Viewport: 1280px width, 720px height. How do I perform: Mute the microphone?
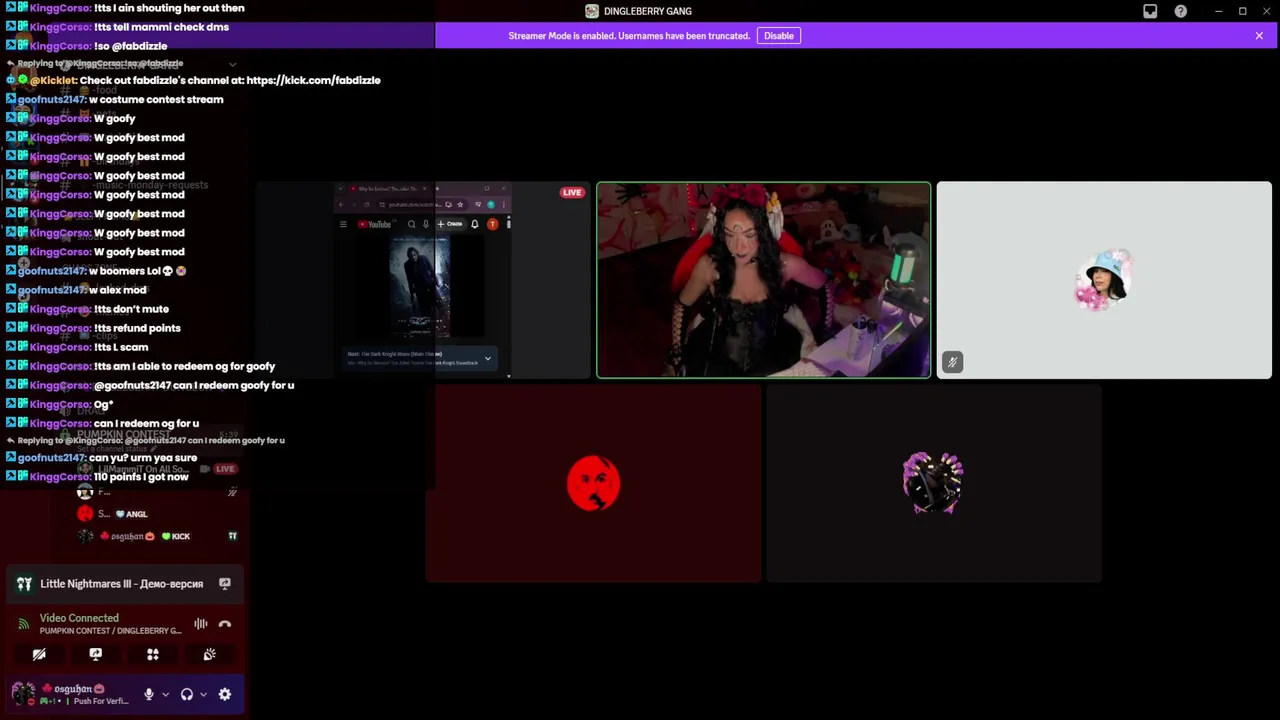point(149,694)
